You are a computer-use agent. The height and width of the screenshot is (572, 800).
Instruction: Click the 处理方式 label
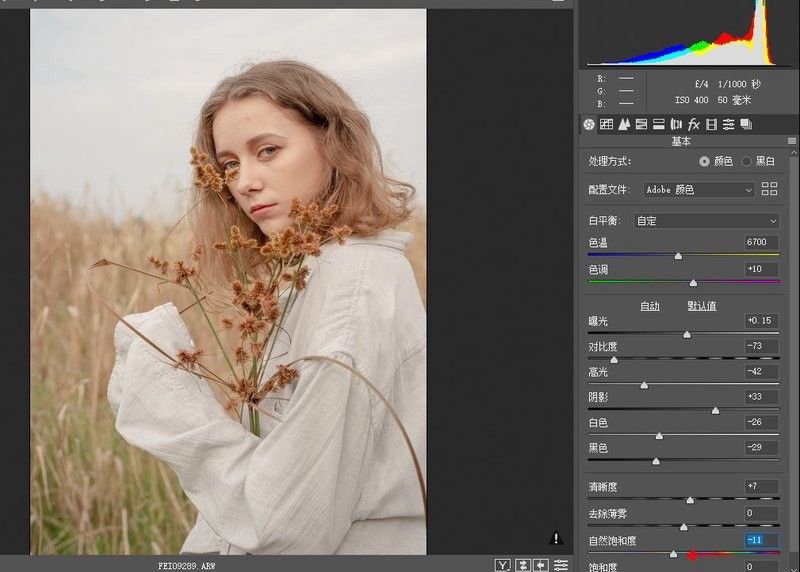pyautogui.click(x=610, y=161)
